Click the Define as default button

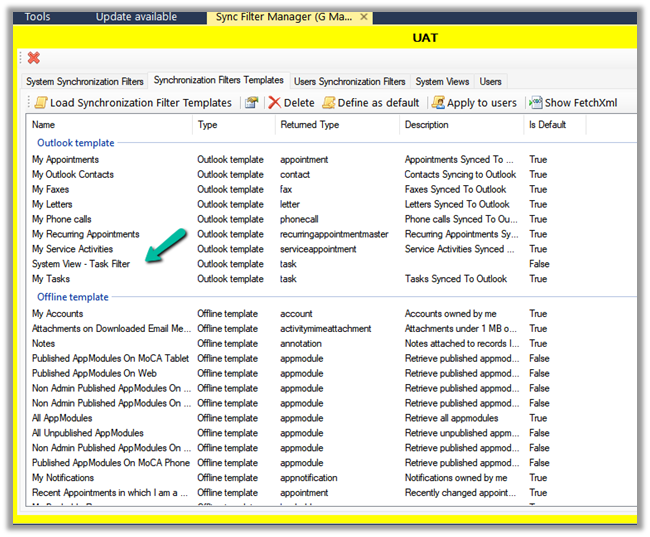pos(370,102)
